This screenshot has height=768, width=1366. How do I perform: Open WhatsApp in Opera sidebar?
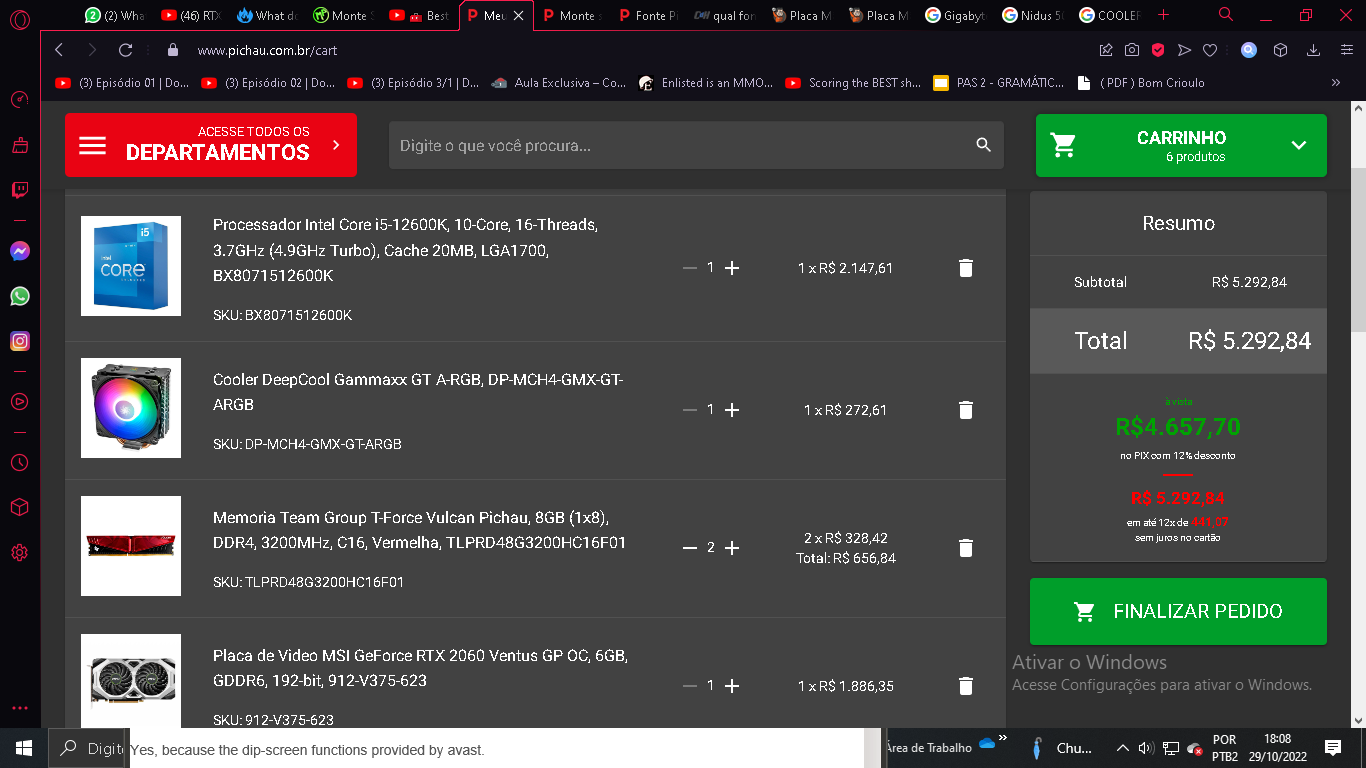(x=20, y=296)
